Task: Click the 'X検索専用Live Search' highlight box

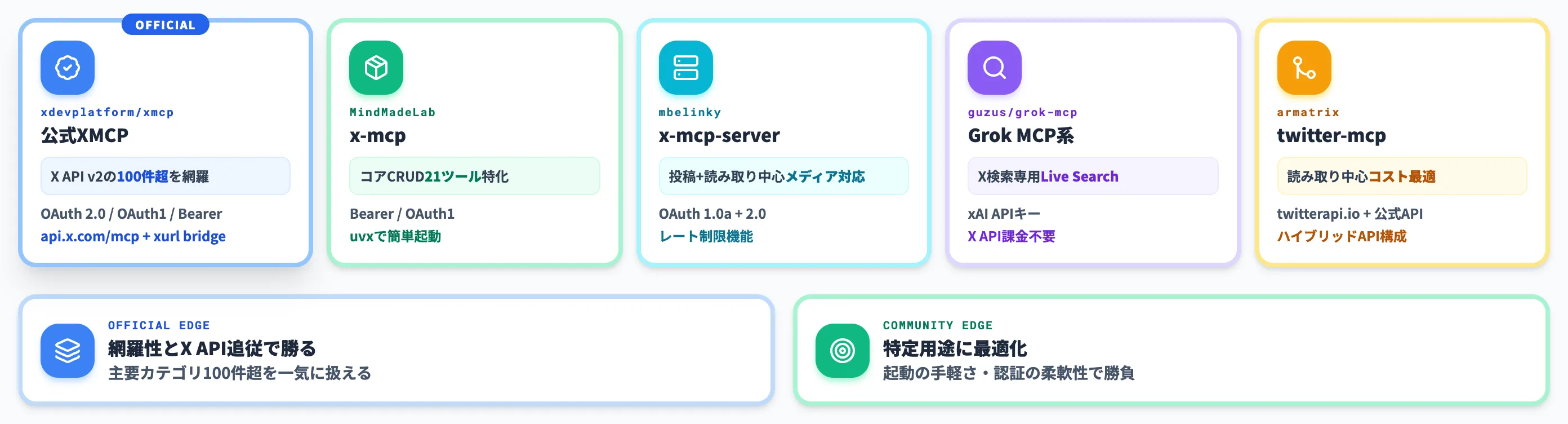Action: 1093,176
